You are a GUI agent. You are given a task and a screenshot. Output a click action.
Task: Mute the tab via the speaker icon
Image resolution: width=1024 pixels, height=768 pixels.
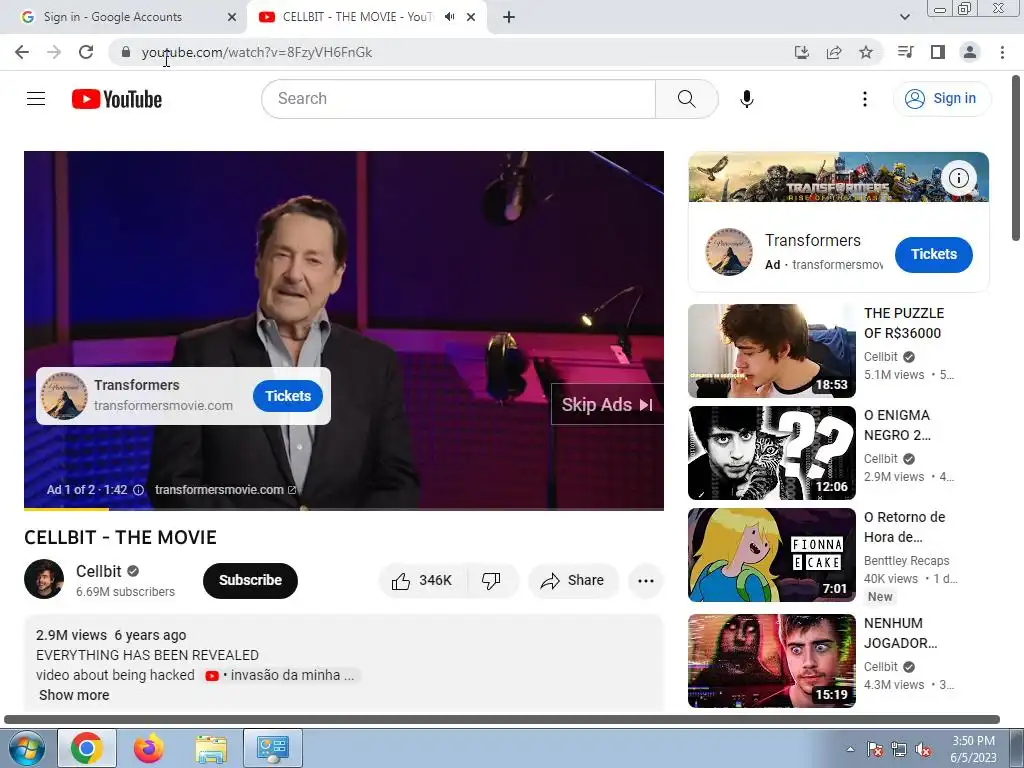[x=449, y=17]
